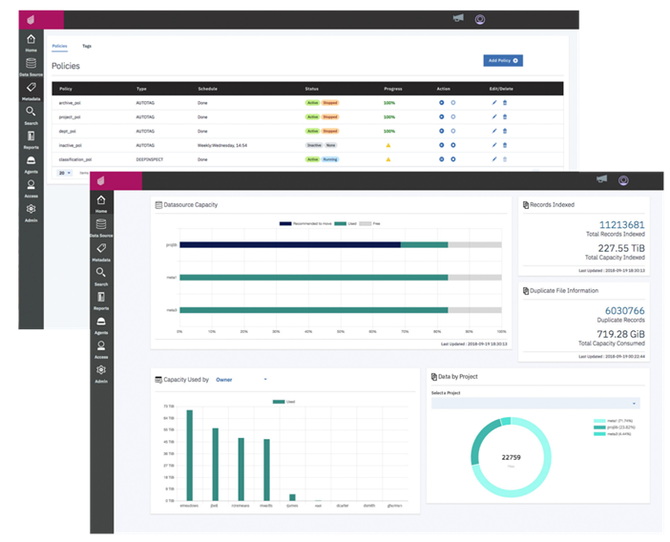Image resolution: width=670 pixels, height=542 pixels.
Task: Edit the archive_pol policy with the pencil icon
Action: 494,103
